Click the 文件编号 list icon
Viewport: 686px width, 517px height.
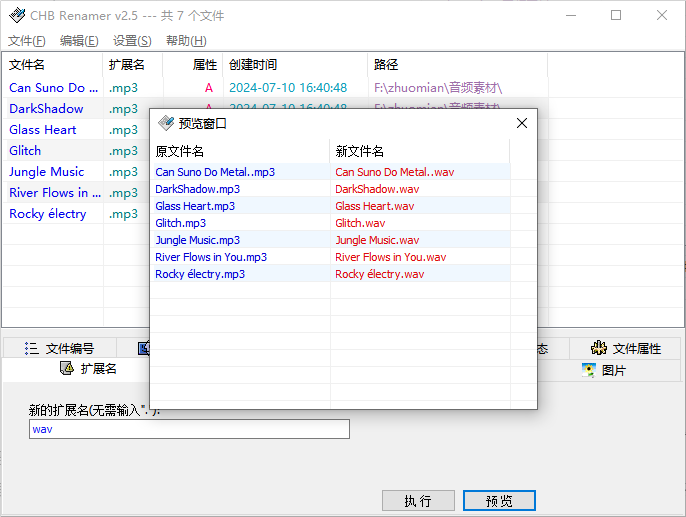[32, 348]
